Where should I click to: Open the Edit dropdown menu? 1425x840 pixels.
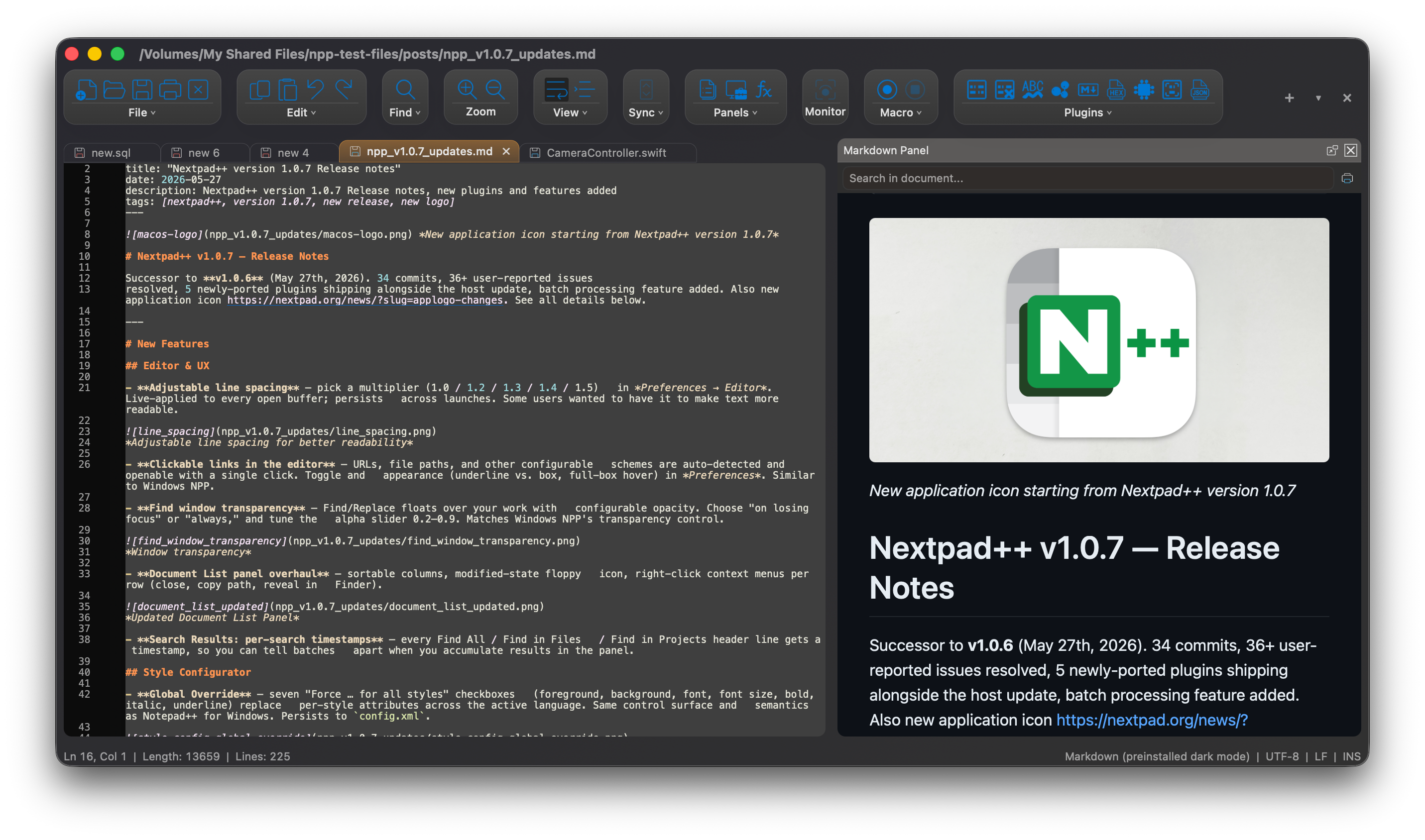301,112
